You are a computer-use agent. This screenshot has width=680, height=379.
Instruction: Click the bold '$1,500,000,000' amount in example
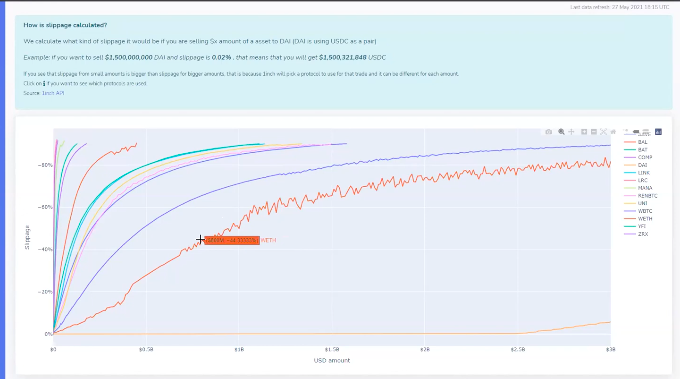pyautogui.click(x=128, y=57)
